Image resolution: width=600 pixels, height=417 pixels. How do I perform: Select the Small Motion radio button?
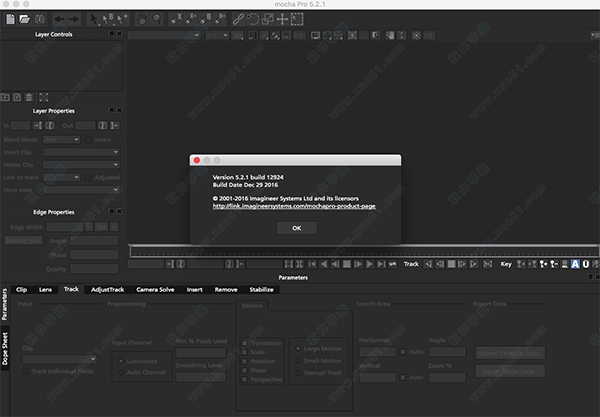coord(298,361)
